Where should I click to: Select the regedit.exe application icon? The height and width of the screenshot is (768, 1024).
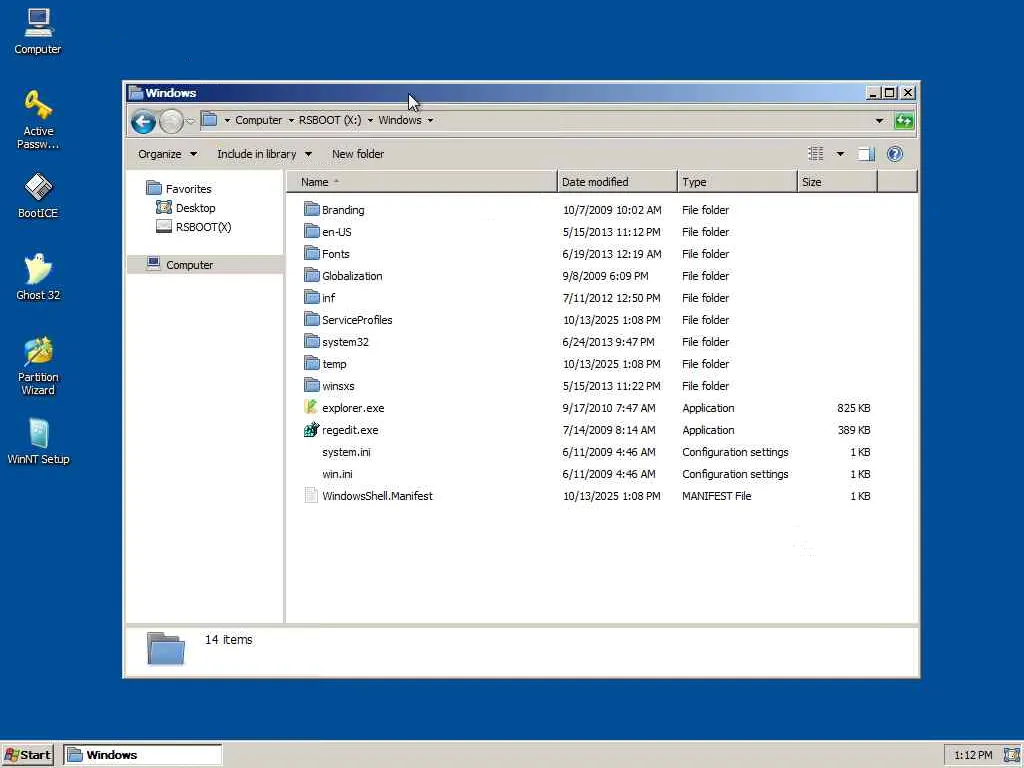[x=312, y=430]
